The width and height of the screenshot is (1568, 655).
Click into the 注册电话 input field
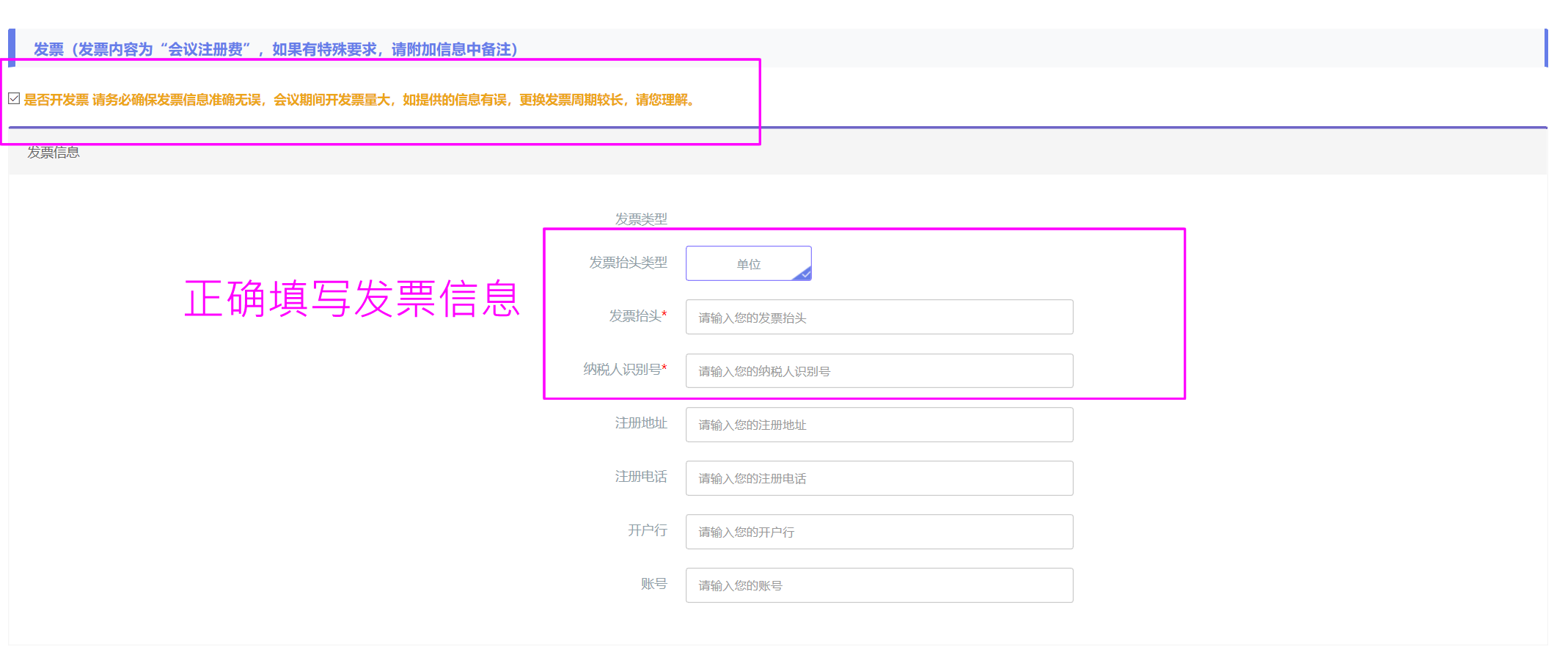tap(879, 478)
